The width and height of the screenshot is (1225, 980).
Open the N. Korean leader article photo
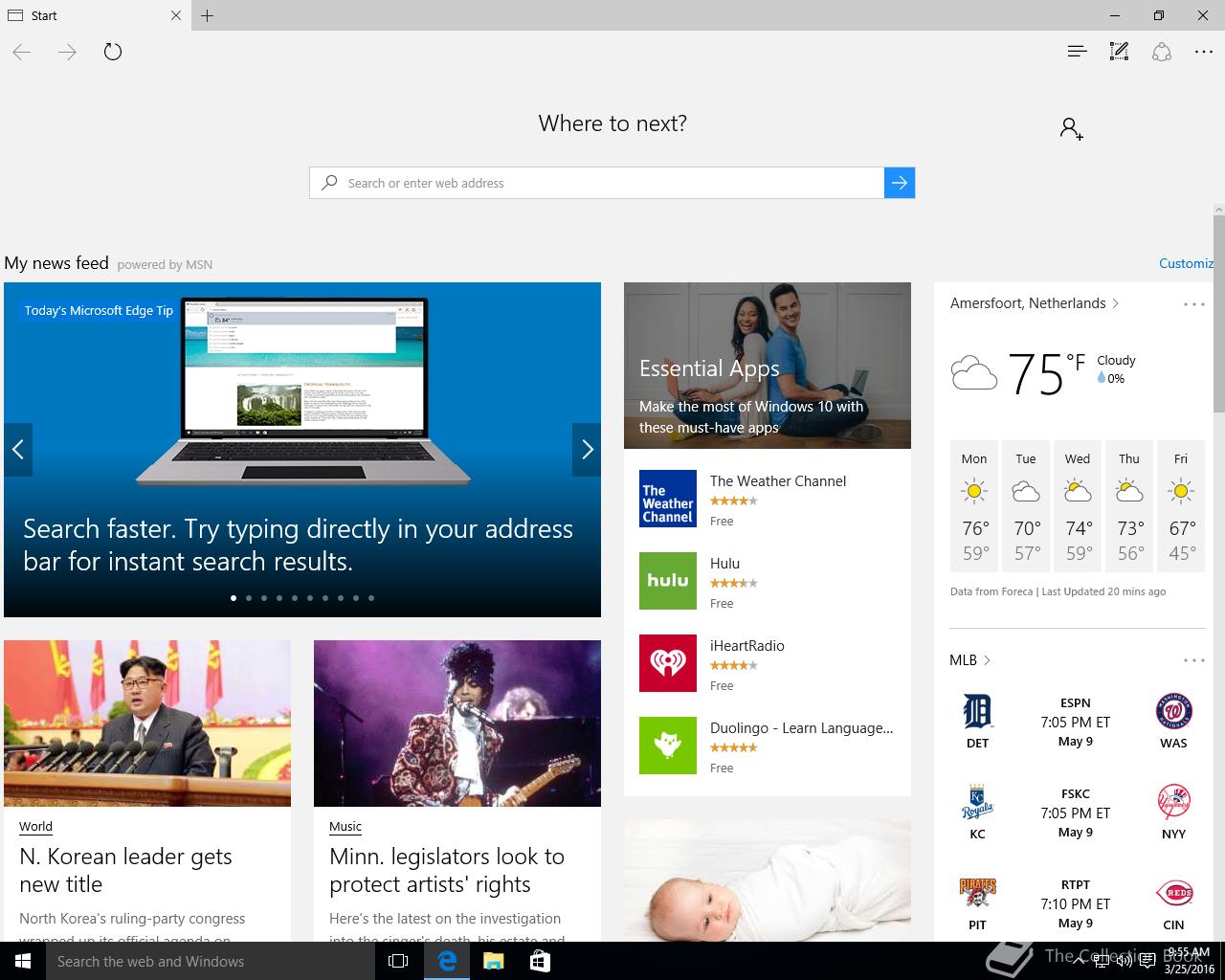(147, 724)
